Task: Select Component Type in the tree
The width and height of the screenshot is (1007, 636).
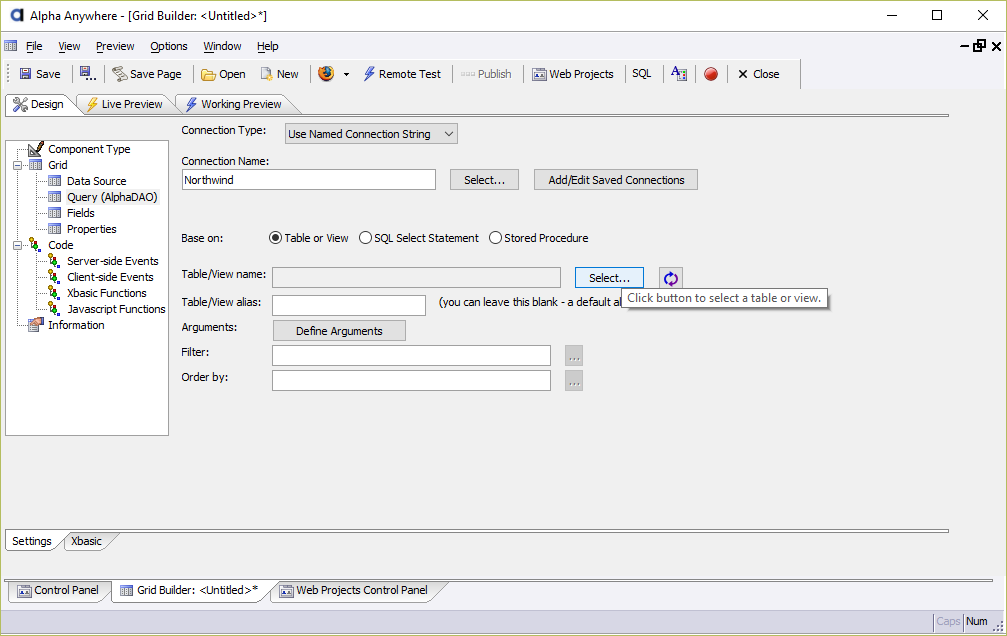Action: click(89, 149)
